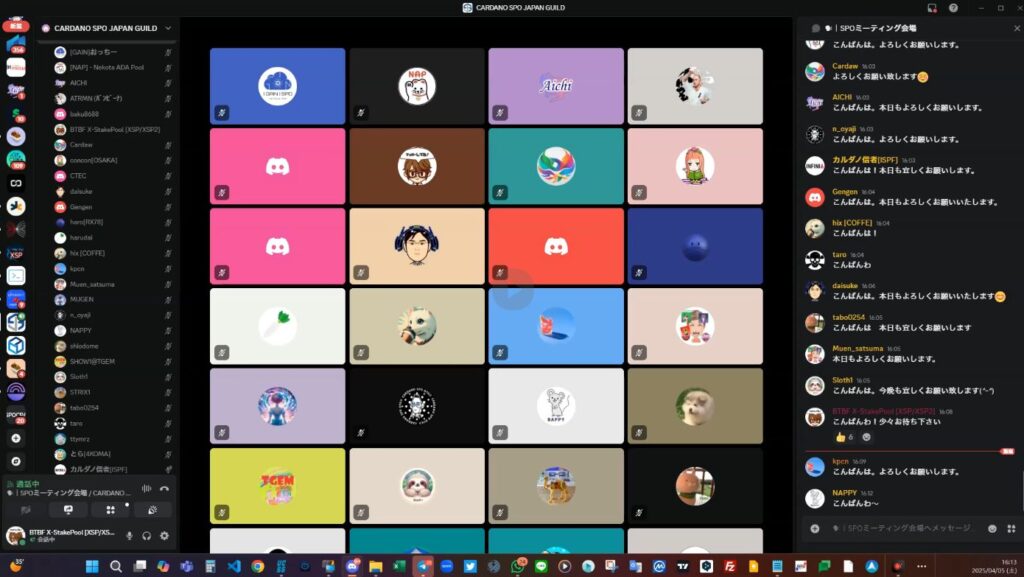Open the discover servers compass icon
1024x577 pixels.
click(16, 461)
